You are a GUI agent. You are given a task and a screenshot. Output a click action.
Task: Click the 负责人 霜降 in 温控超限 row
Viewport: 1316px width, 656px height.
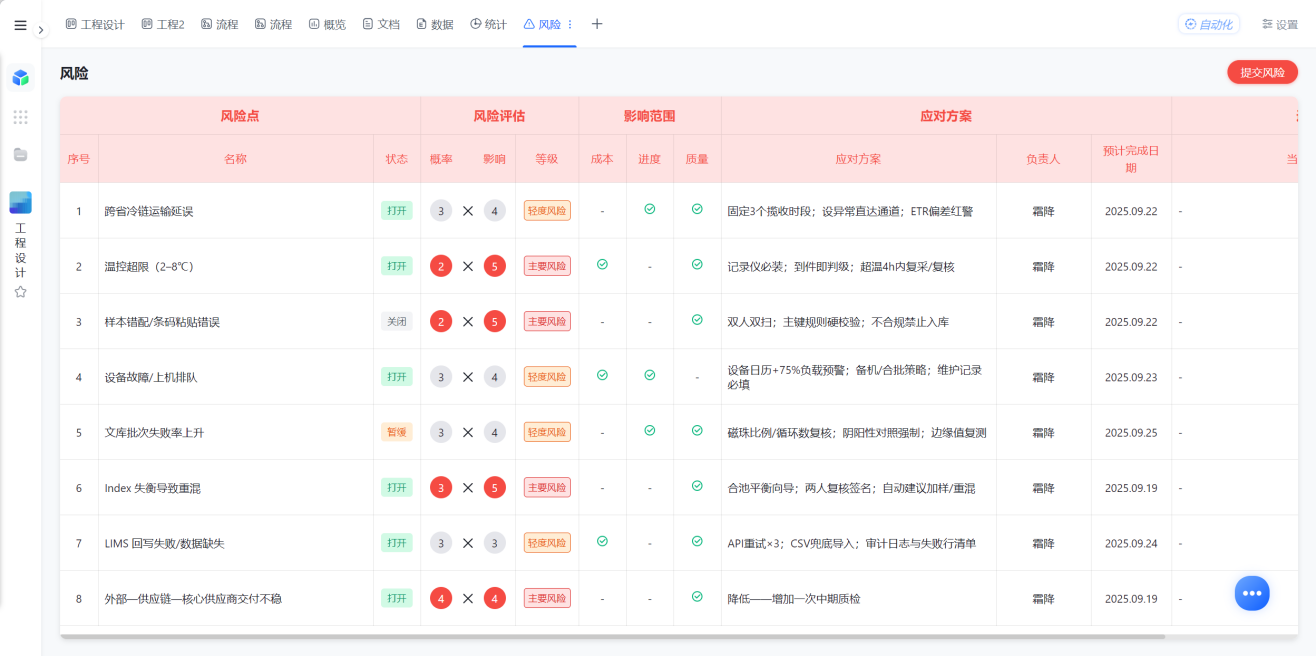(1043, 266)
